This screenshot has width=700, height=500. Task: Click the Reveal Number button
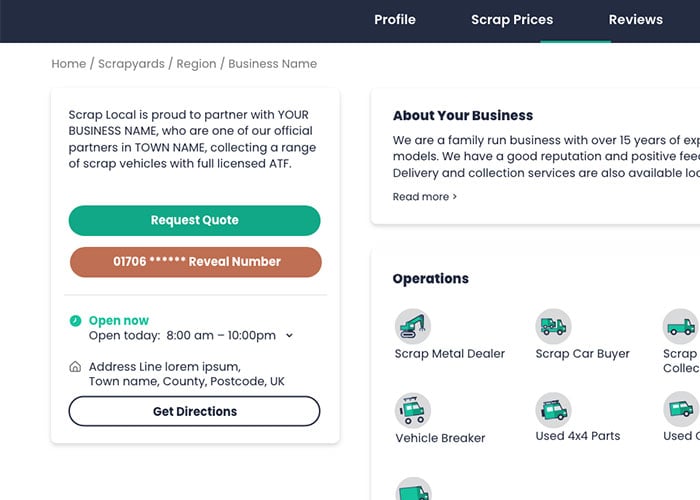[x=196, y=262]
